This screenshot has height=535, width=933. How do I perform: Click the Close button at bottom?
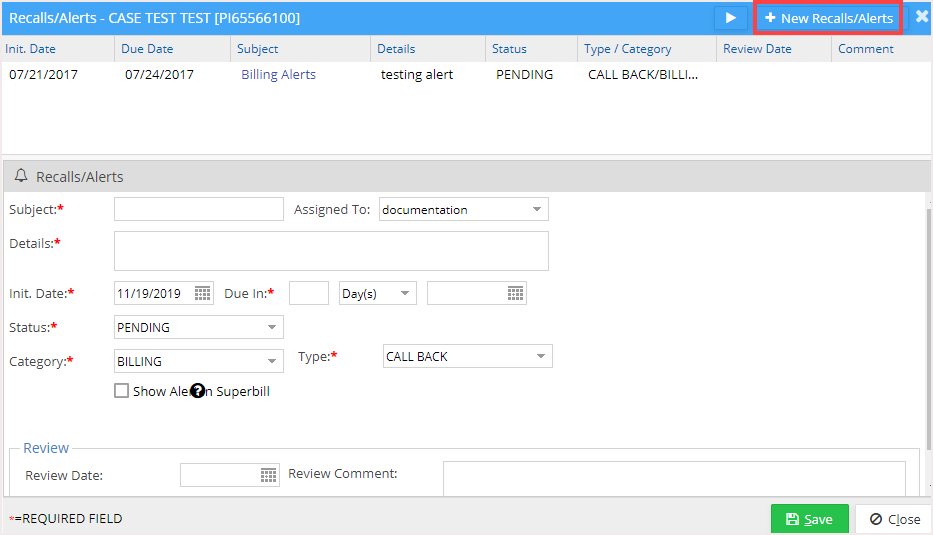[x=893, y=519]
